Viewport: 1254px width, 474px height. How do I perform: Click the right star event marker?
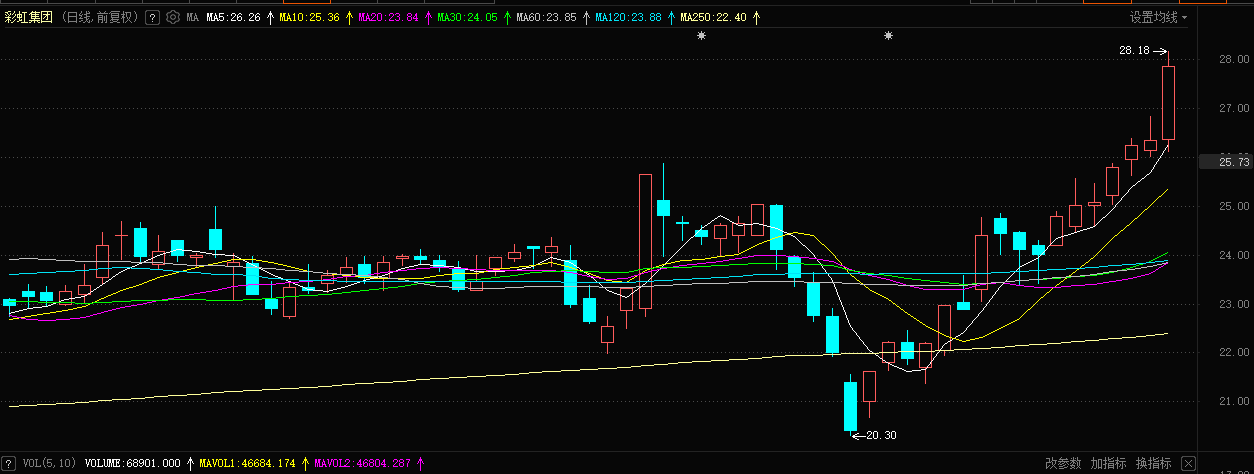click(x=888, y=36)
